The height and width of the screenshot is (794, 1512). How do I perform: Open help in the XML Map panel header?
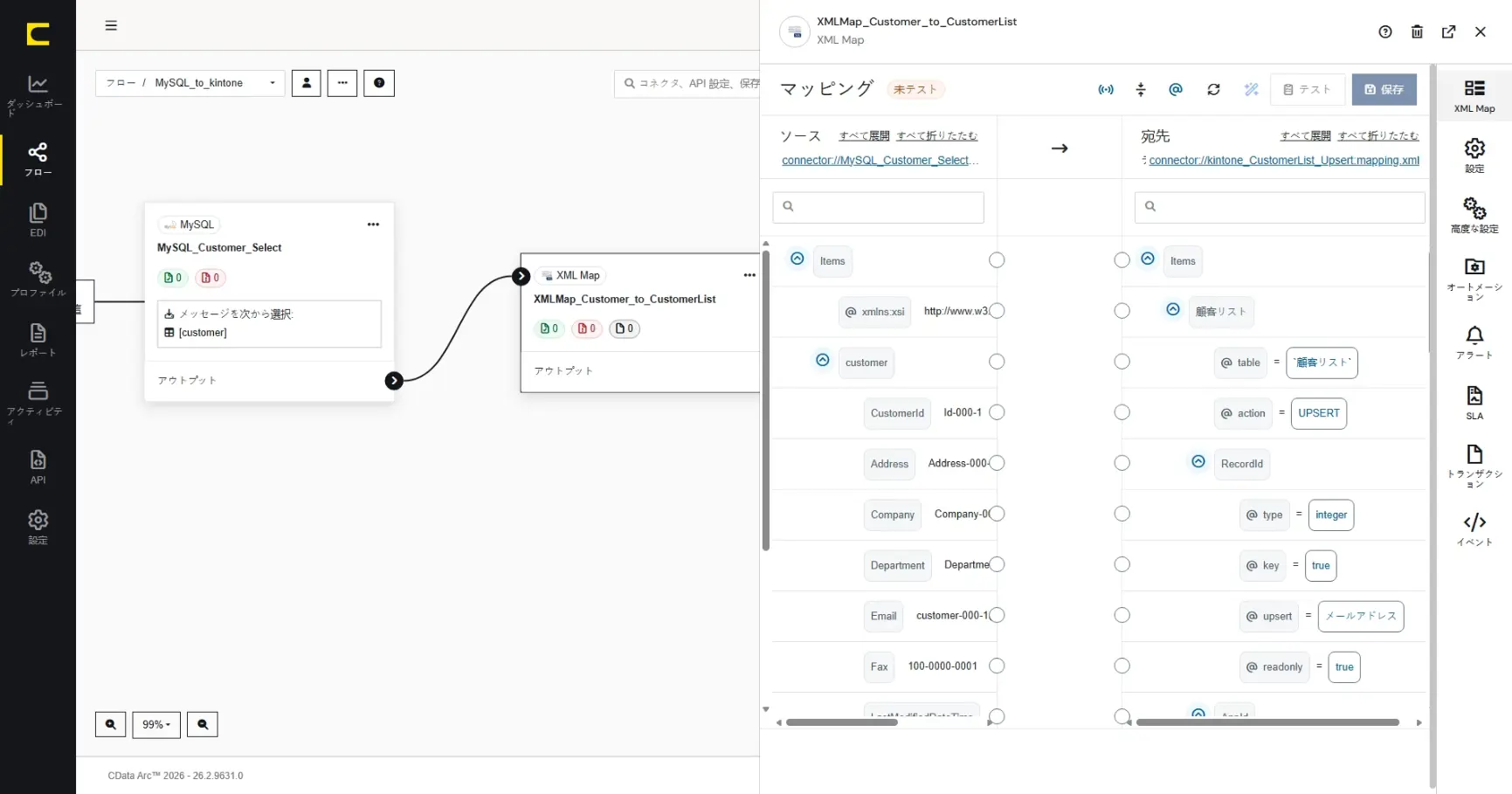click(x=1385, y=31)
